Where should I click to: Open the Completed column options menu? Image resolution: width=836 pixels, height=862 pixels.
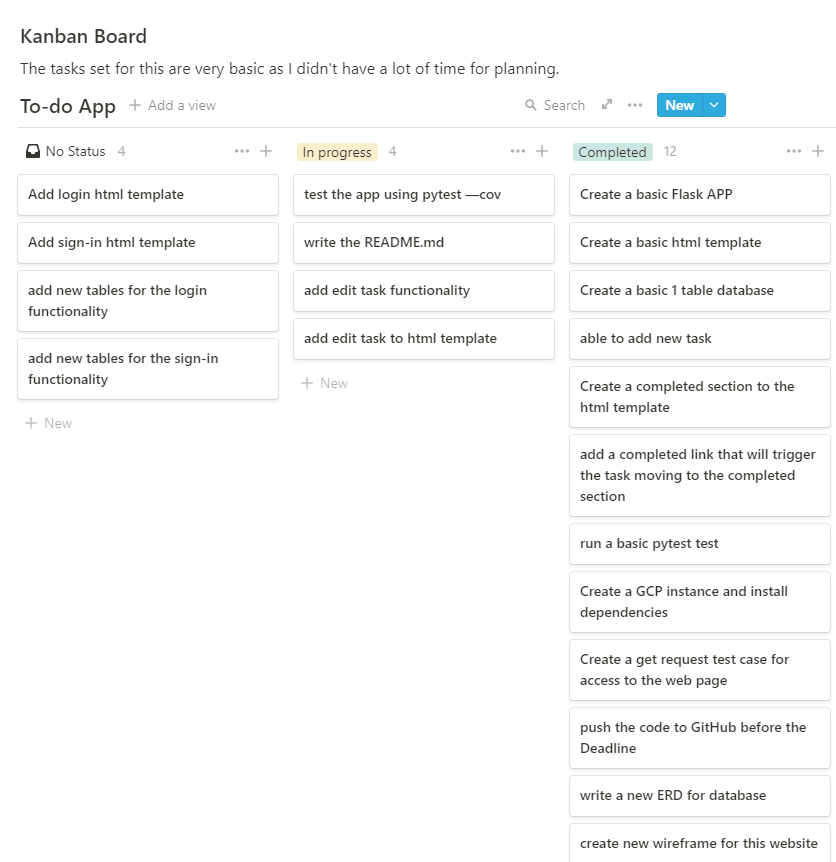click(793, 152)
